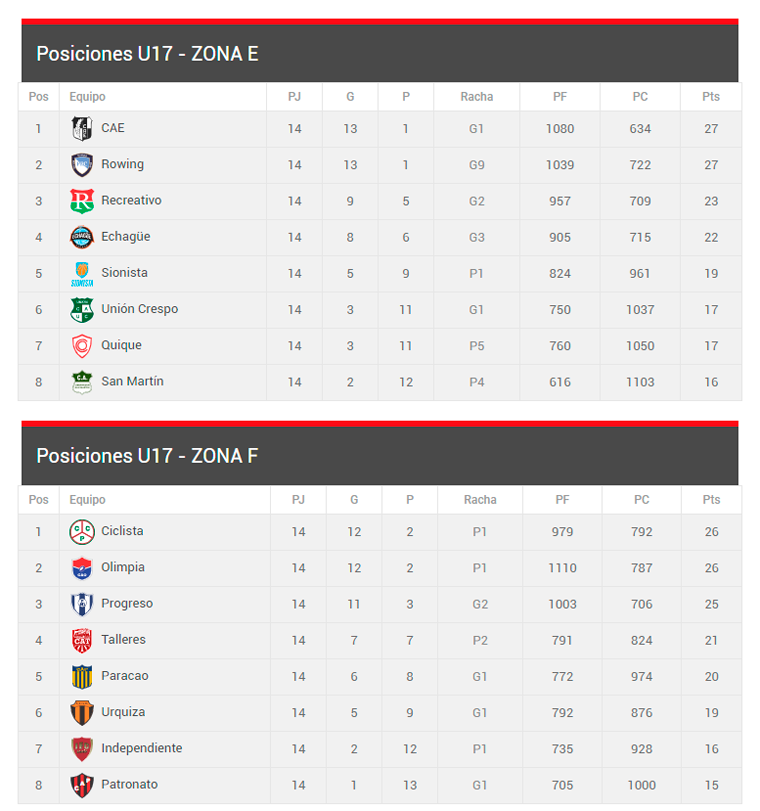Click the Rowing team crest

point(81,165)
